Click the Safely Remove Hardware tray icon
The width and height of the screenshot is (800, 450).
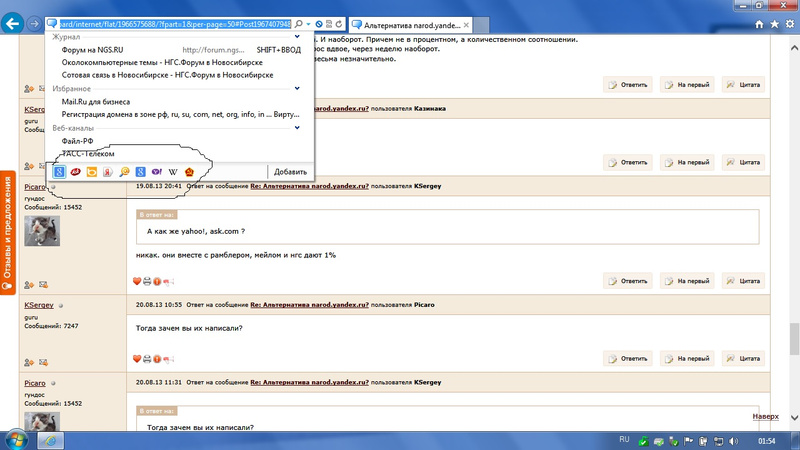click(x=673, y=441)
